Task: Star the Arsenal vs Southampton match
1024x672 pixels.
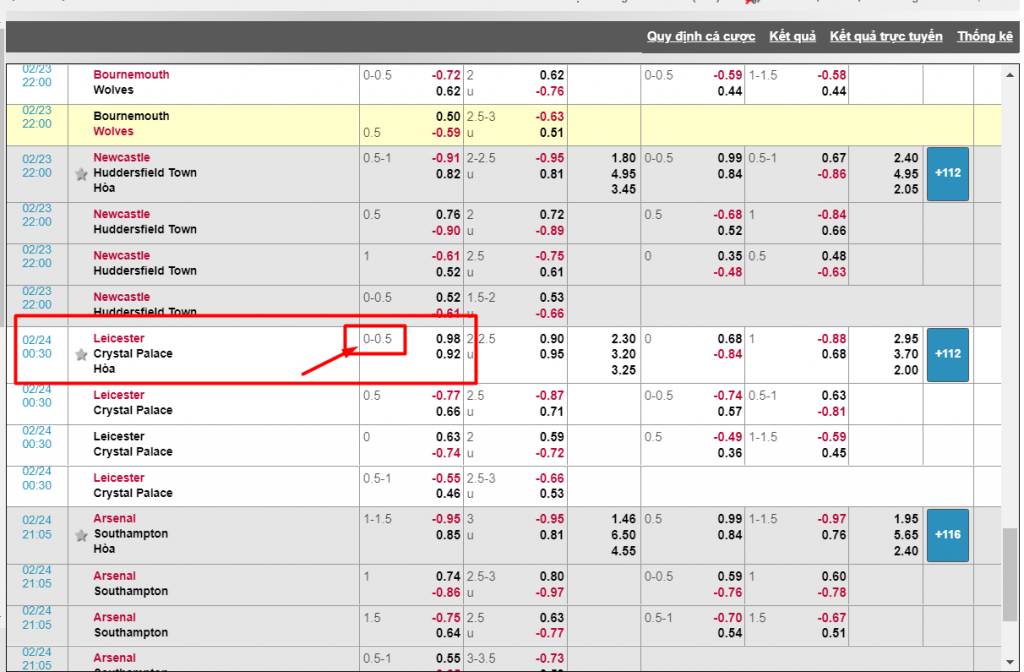Action: tap(81, 536)
